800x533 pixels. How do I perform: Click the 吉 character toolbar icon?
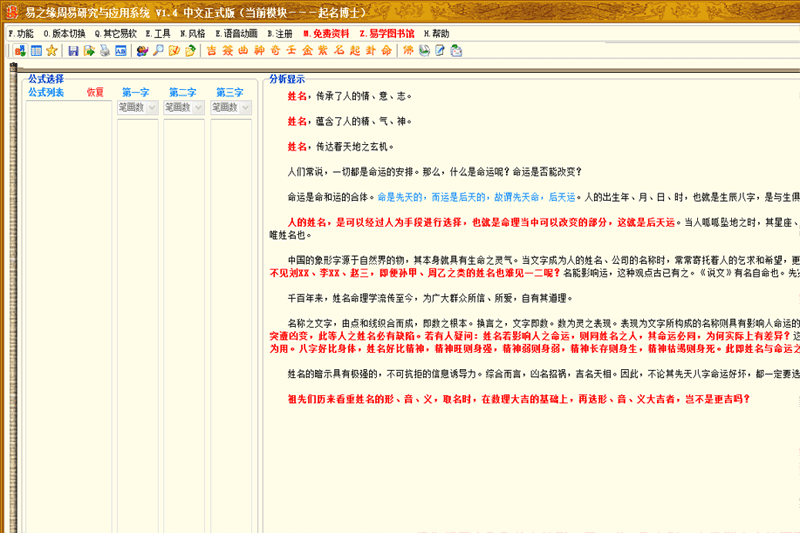[x=211, y=50]
